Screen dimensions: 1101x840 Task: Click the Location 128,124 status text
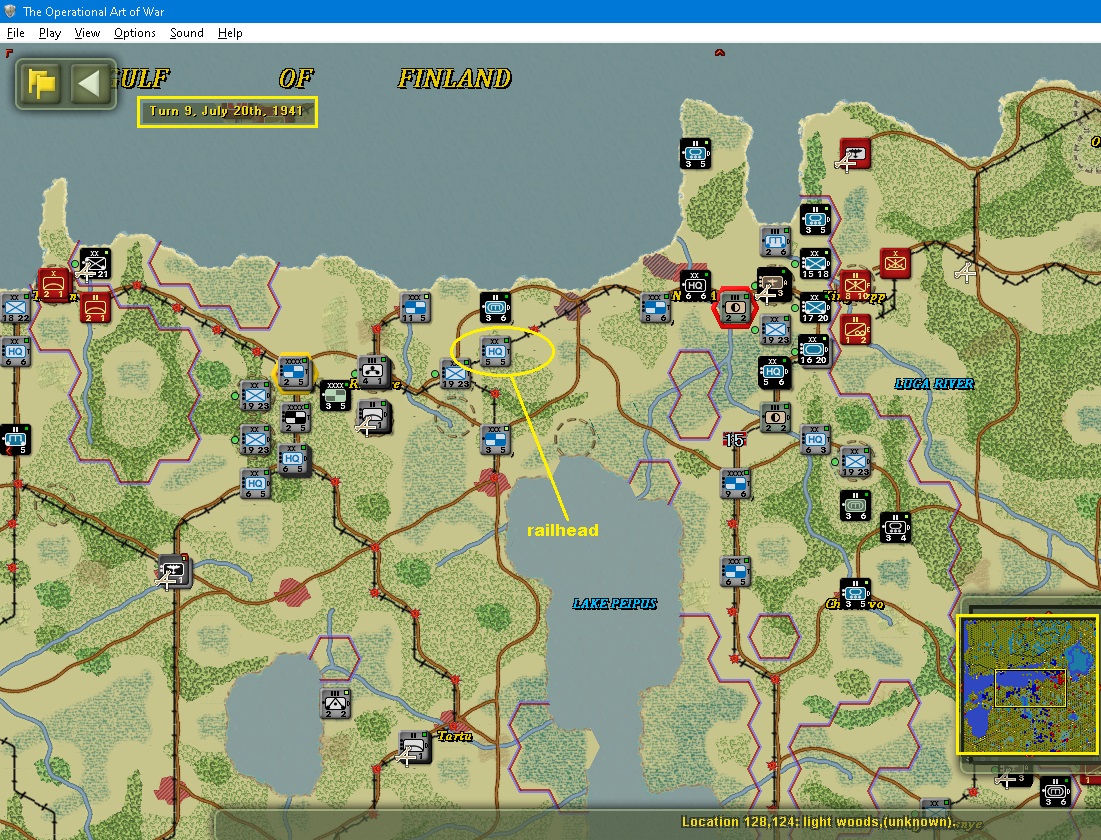click(819, 822)
